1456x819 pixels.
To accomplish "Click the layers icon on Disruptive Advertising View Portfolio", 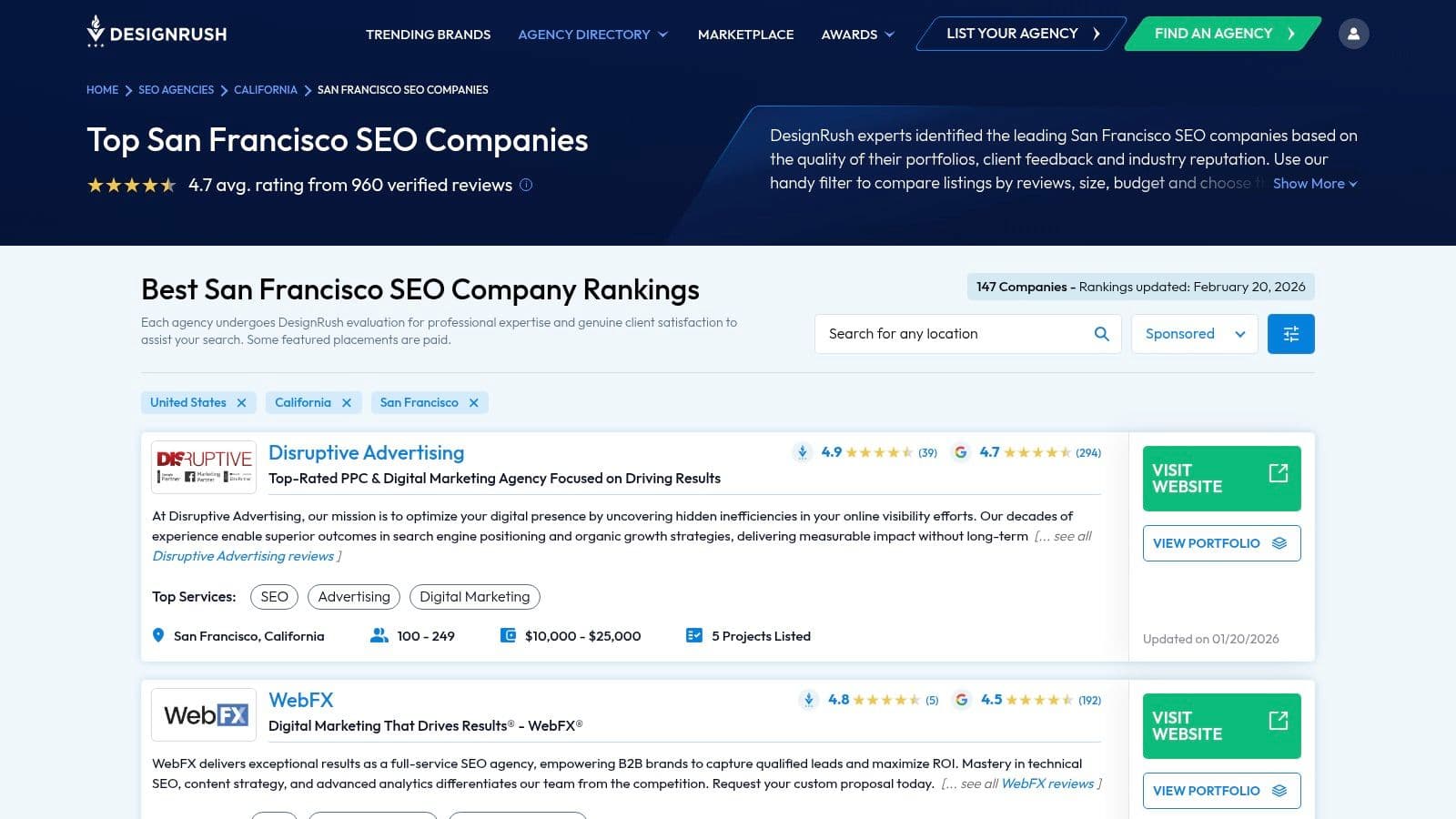I will pyautogui.click(x=1279, y=543).
